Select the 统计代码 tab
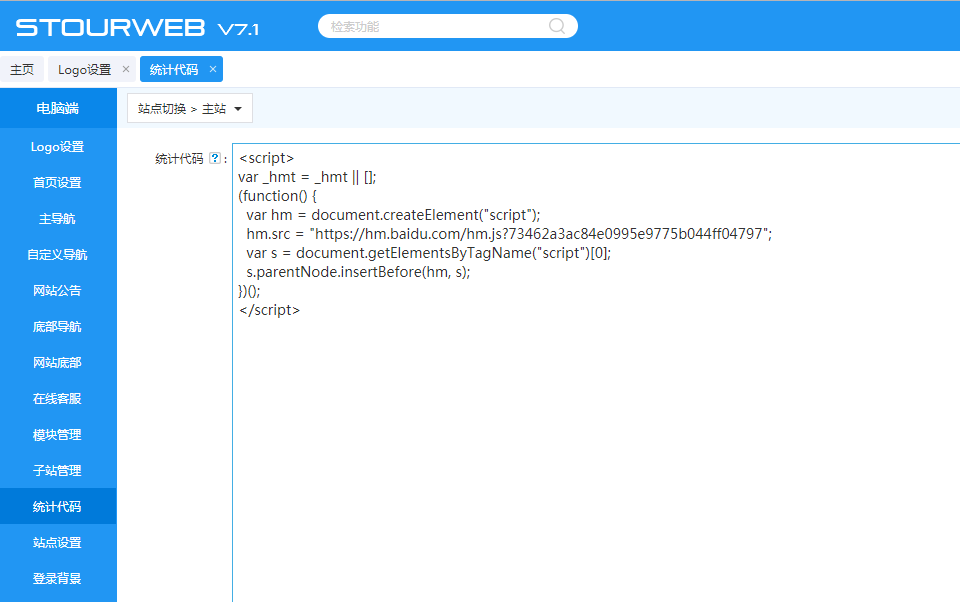The width and height of the screenshot is (960, 602). [173, 69]
